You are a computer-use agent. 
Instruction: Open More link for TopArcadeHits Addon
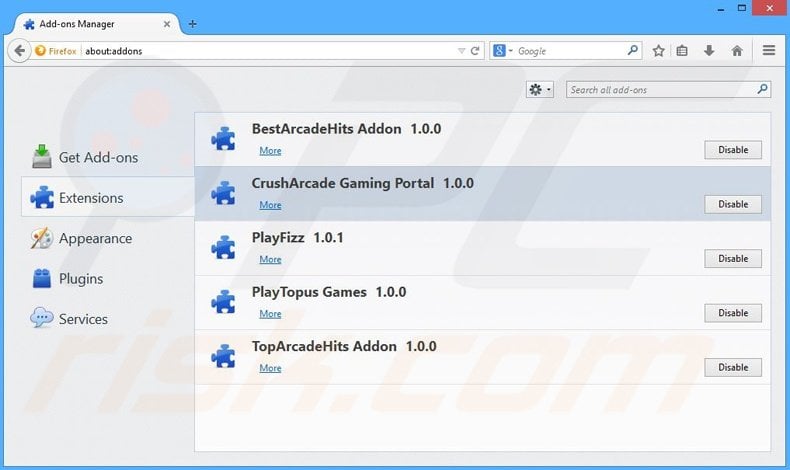tap(270, 368)
